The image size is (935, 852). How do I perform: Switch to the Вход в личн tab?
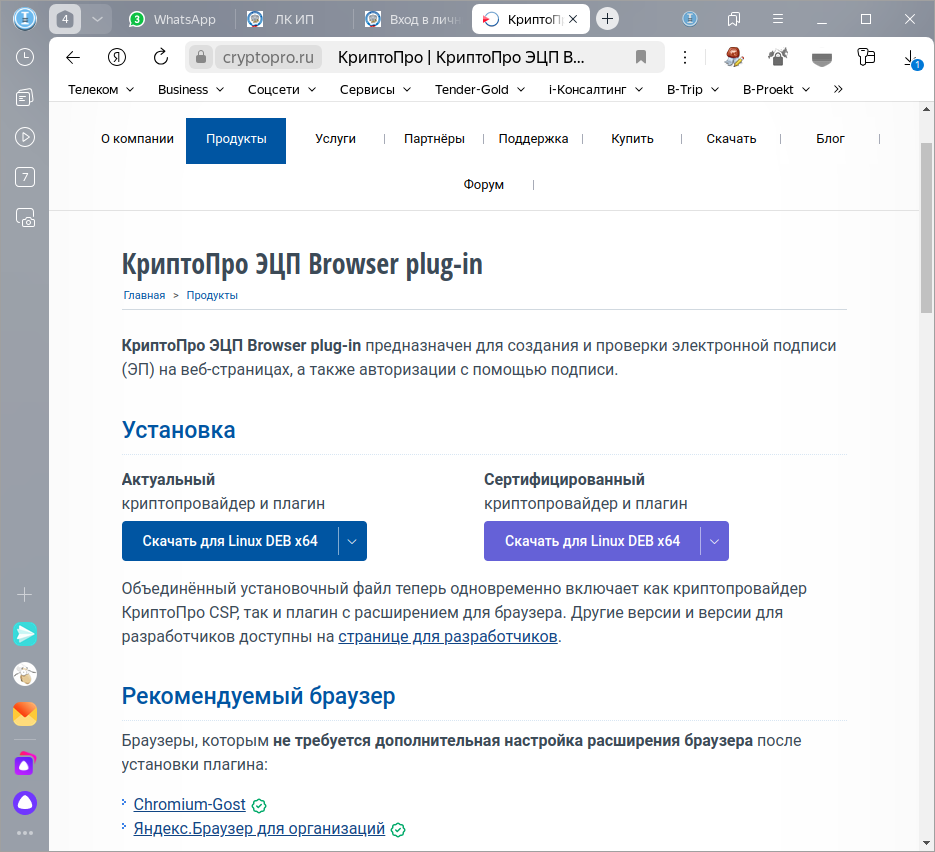[413, 19]
